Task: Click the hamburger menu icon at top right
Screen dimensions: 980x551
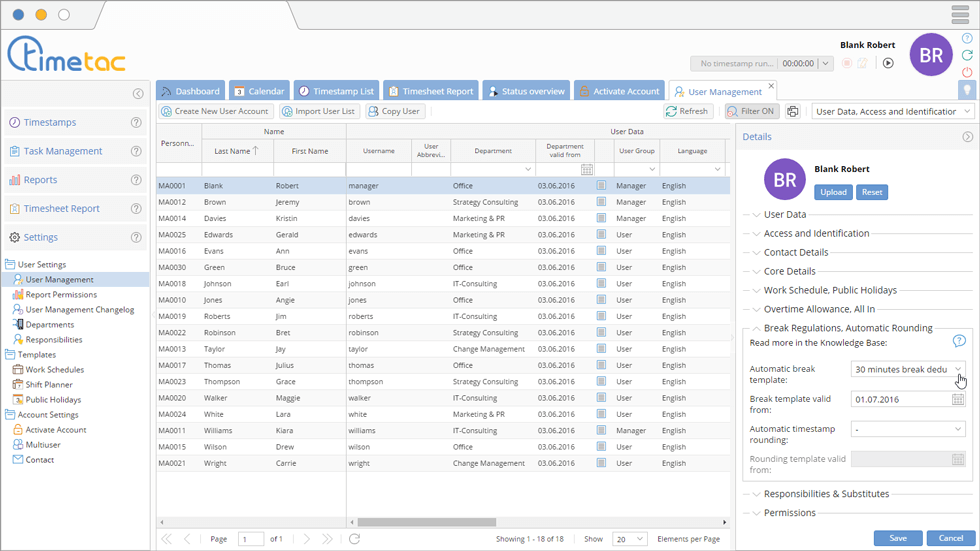Action: 960,15
